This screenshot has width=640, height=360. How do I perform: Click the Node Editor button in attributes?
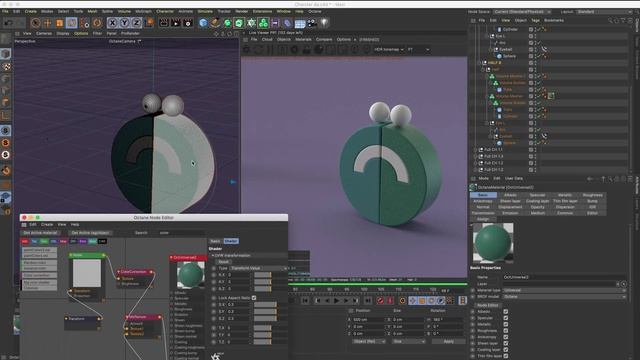(487, 305)
